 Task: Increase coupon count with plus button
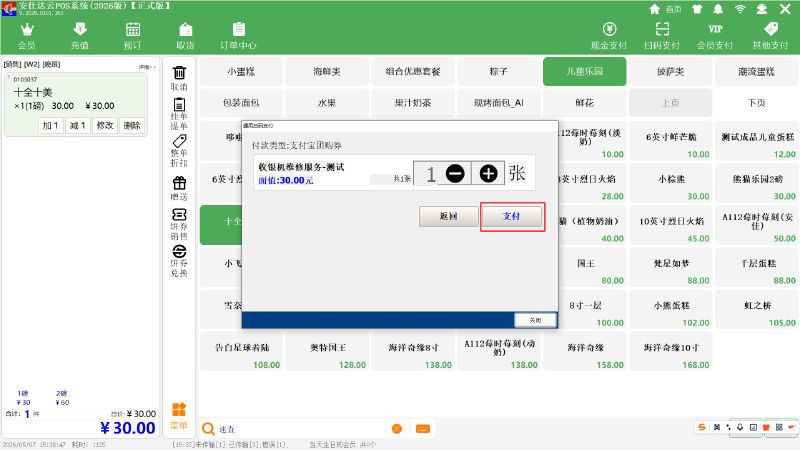[x=488, y=173]
